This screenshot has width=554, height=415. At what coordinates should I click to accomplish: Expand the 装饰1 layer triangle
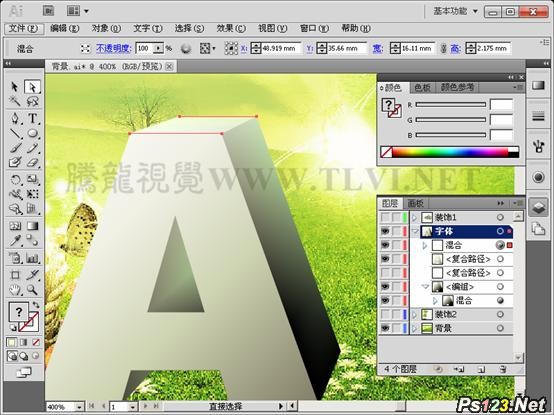click(x=415, y=217)
